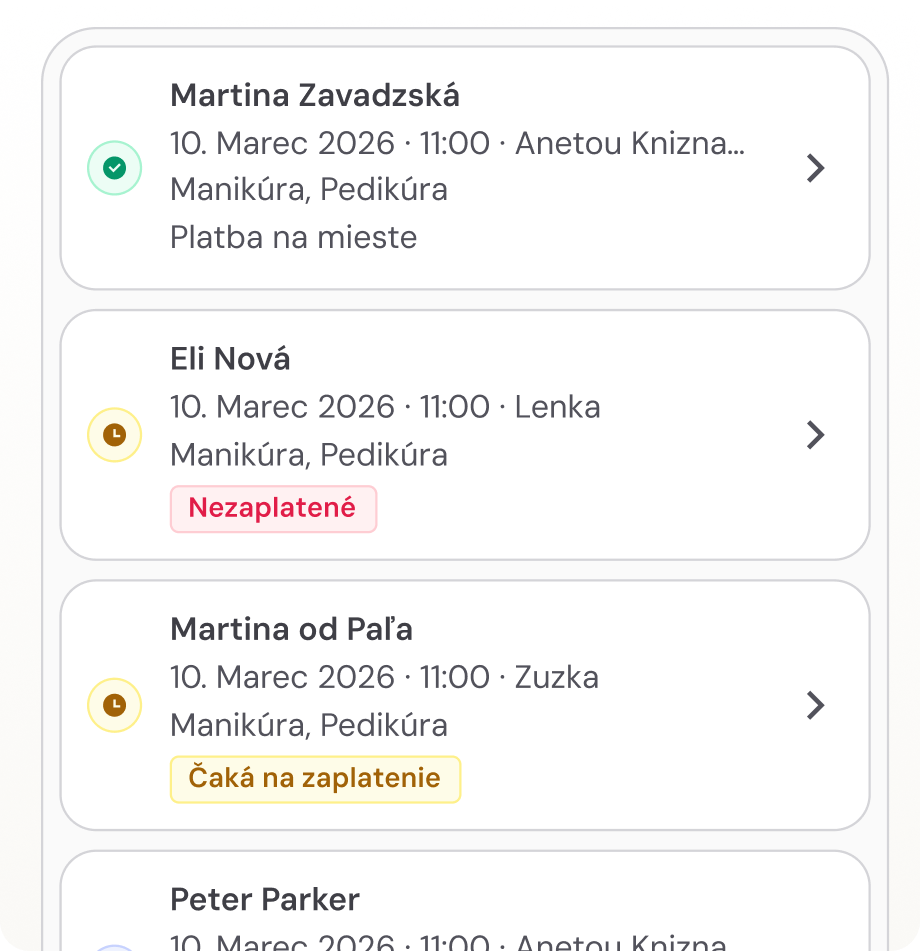The height and width of the screenshot is (951, 920).
Task: Click the date line mentioning Anetou Knizna
Action: pyautogui.click(x=457, y=144)
